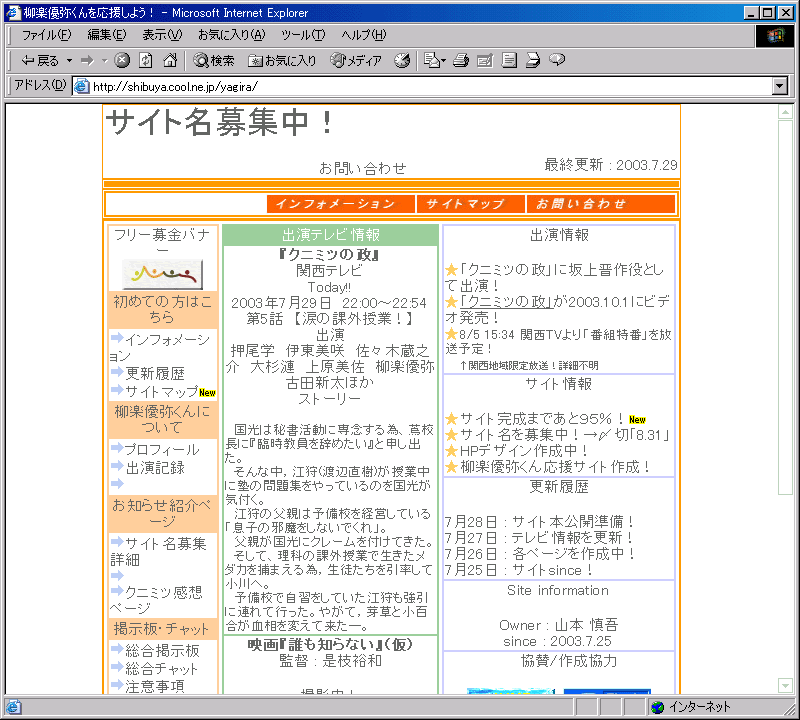Open the 注意事項 link

pyautogui.click(x=155, y=686)
